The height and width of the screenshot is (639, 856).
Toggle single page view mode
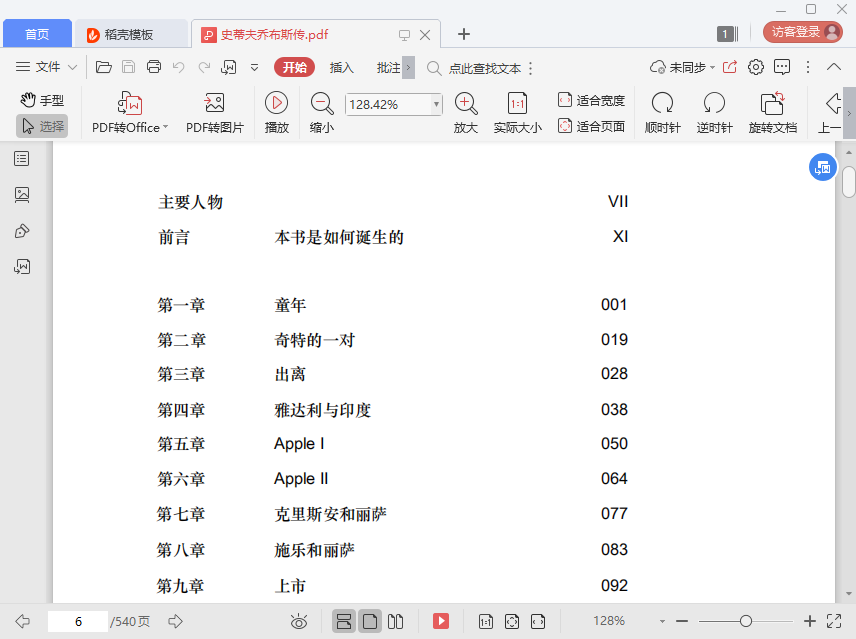pos(370,621)
